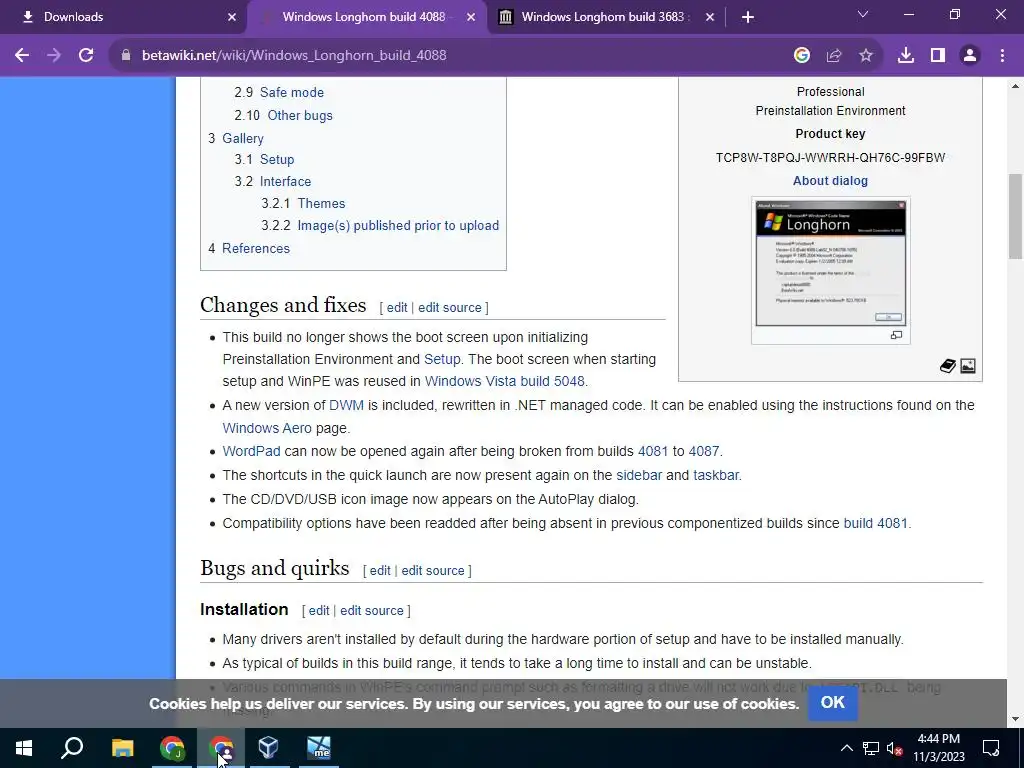The image size is (1024, 768).
Task: Jump to Themes in contents
Action: 321,204
